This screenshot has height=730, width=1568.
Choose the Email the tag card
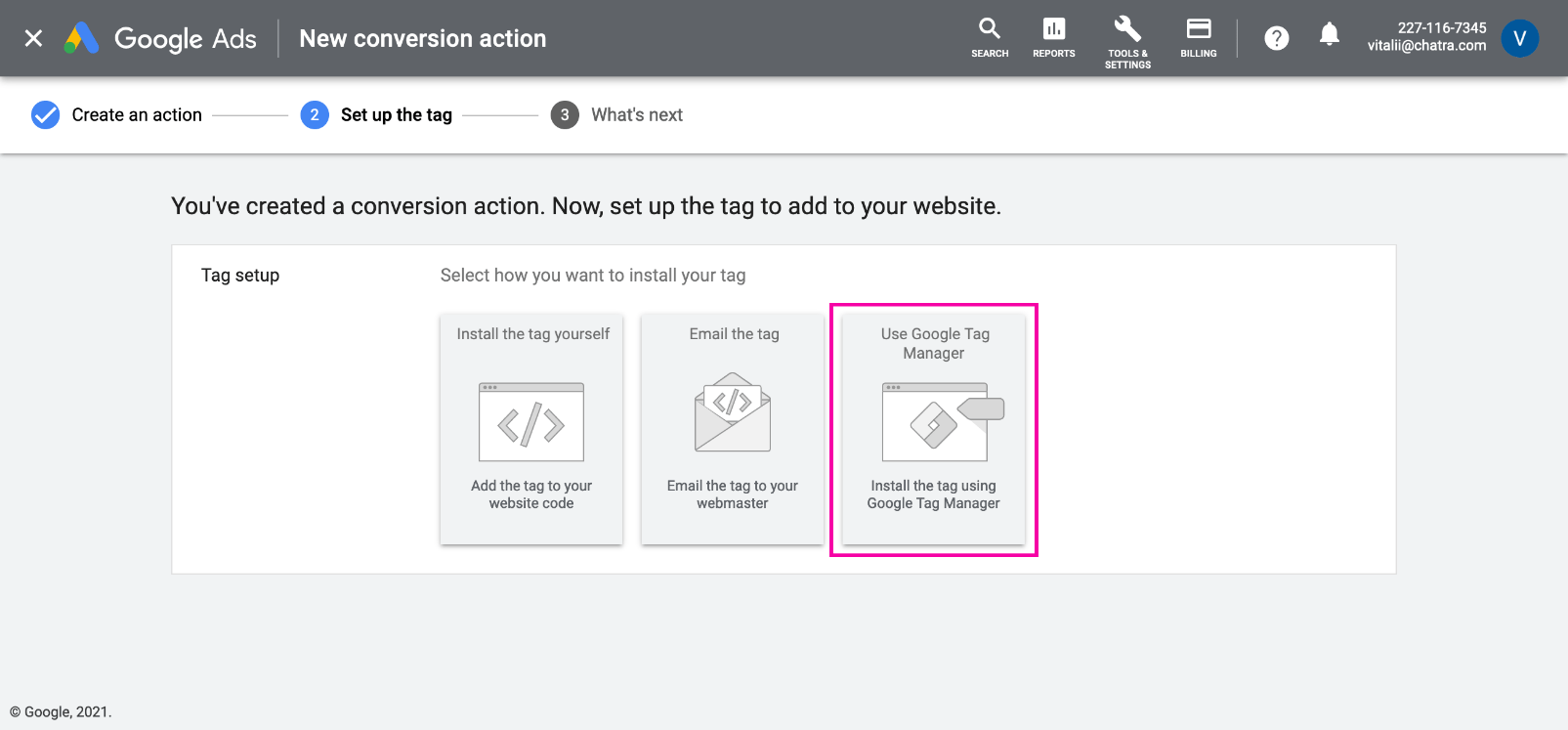point(733,428)
